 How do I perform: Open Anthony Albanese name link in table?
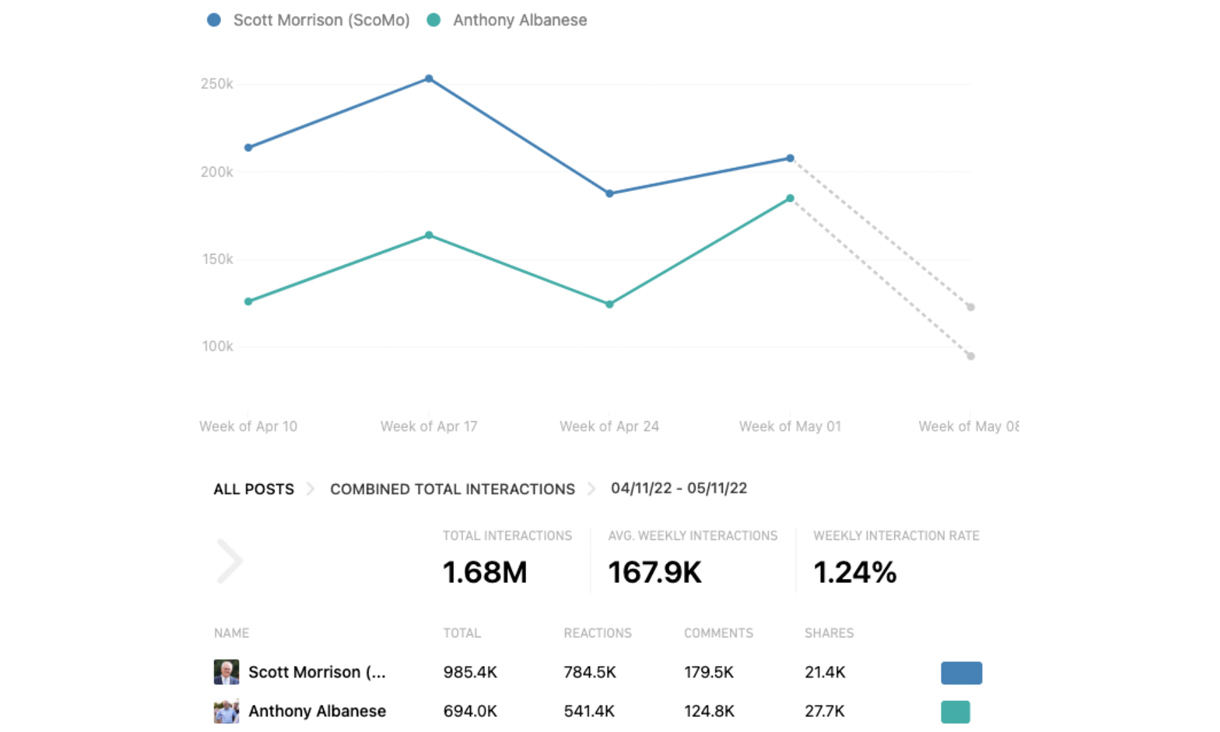pyautogui.click(x=317, y=711)
